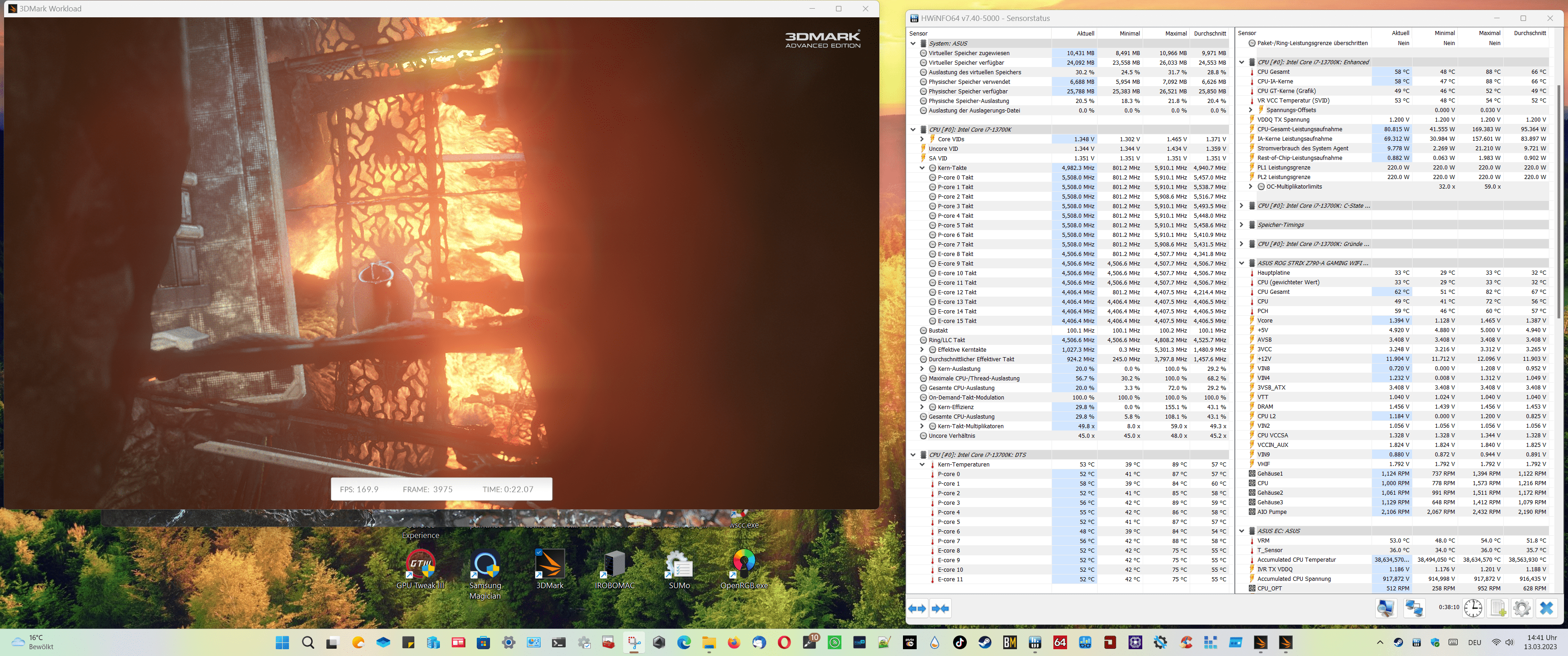Expand CPU C-State sensor group

(x=1242, y=206)
